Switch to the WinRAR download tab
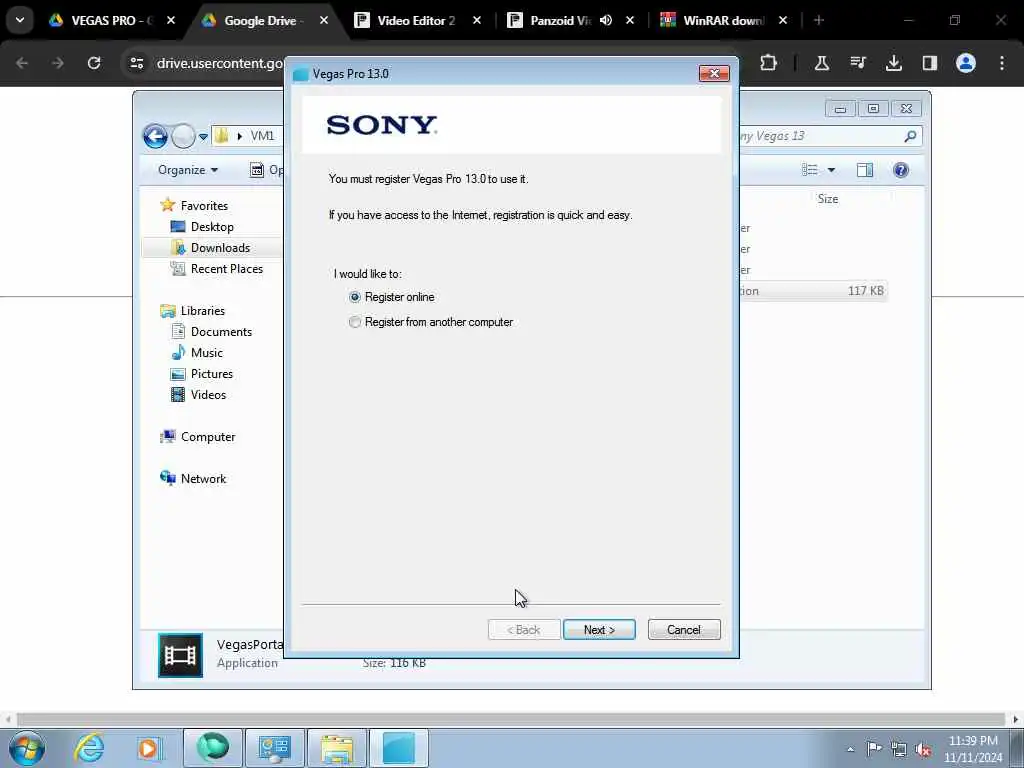The image size is (1024, 768). click(x=722, y=20)
